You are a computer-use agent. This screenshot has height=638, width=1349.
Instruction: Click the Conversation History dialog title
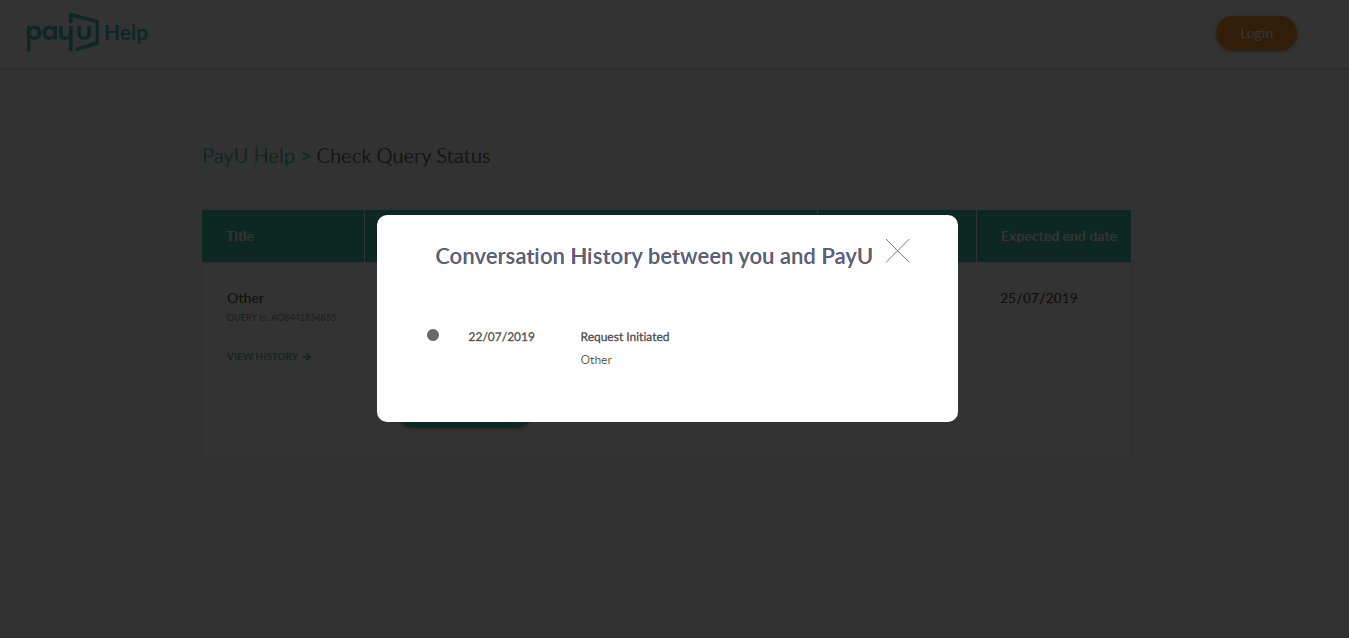654,256
